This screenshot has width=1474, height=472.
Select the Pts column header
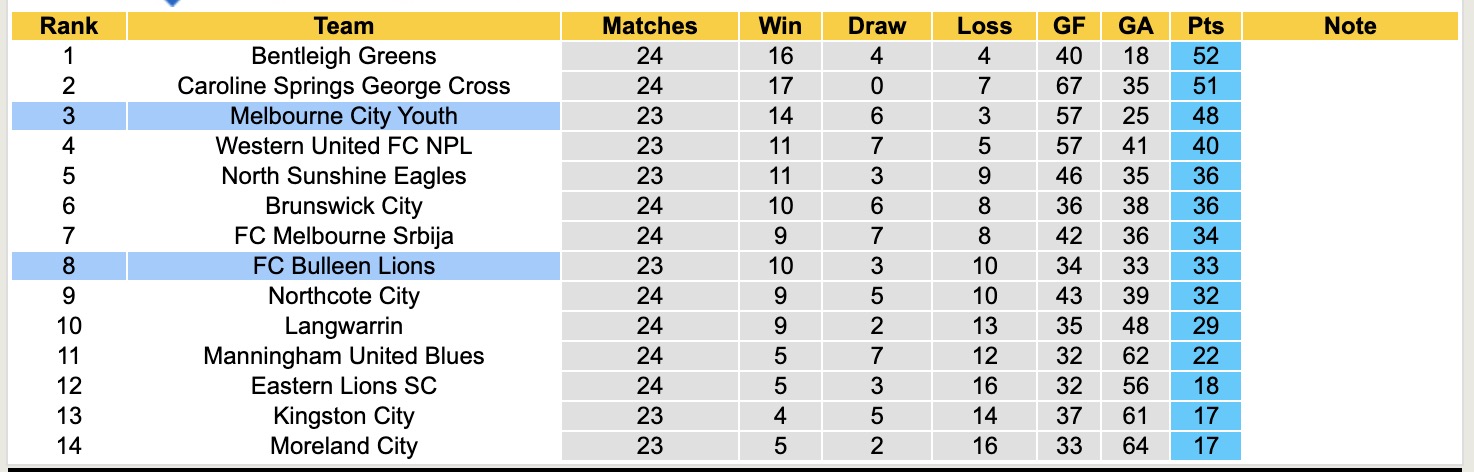tap(1206, 26)
